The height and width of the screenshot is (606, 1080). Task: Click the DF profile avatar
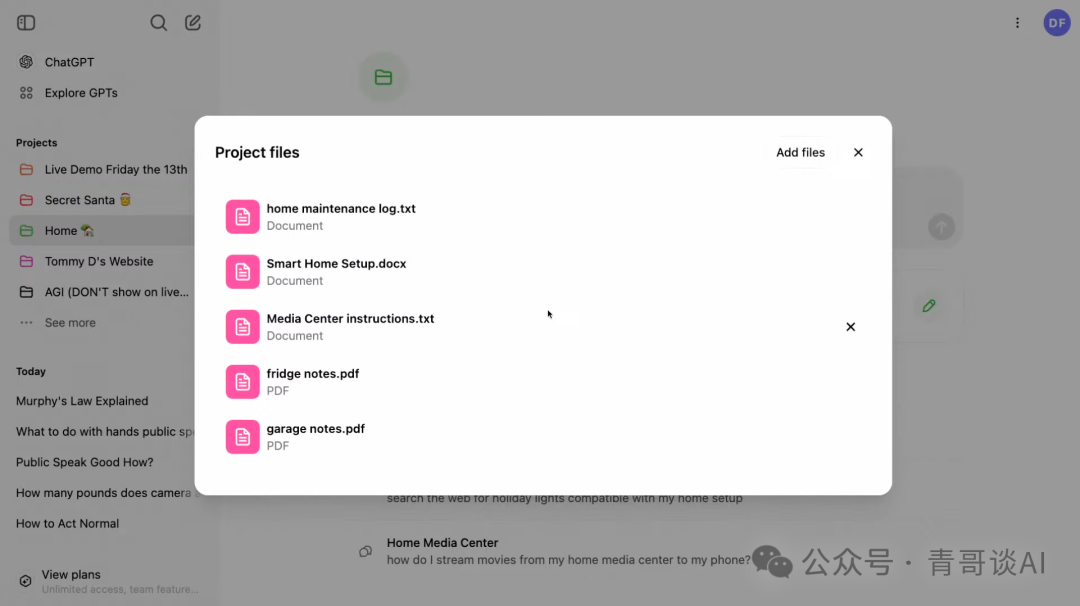click(x=1056, y=23)
